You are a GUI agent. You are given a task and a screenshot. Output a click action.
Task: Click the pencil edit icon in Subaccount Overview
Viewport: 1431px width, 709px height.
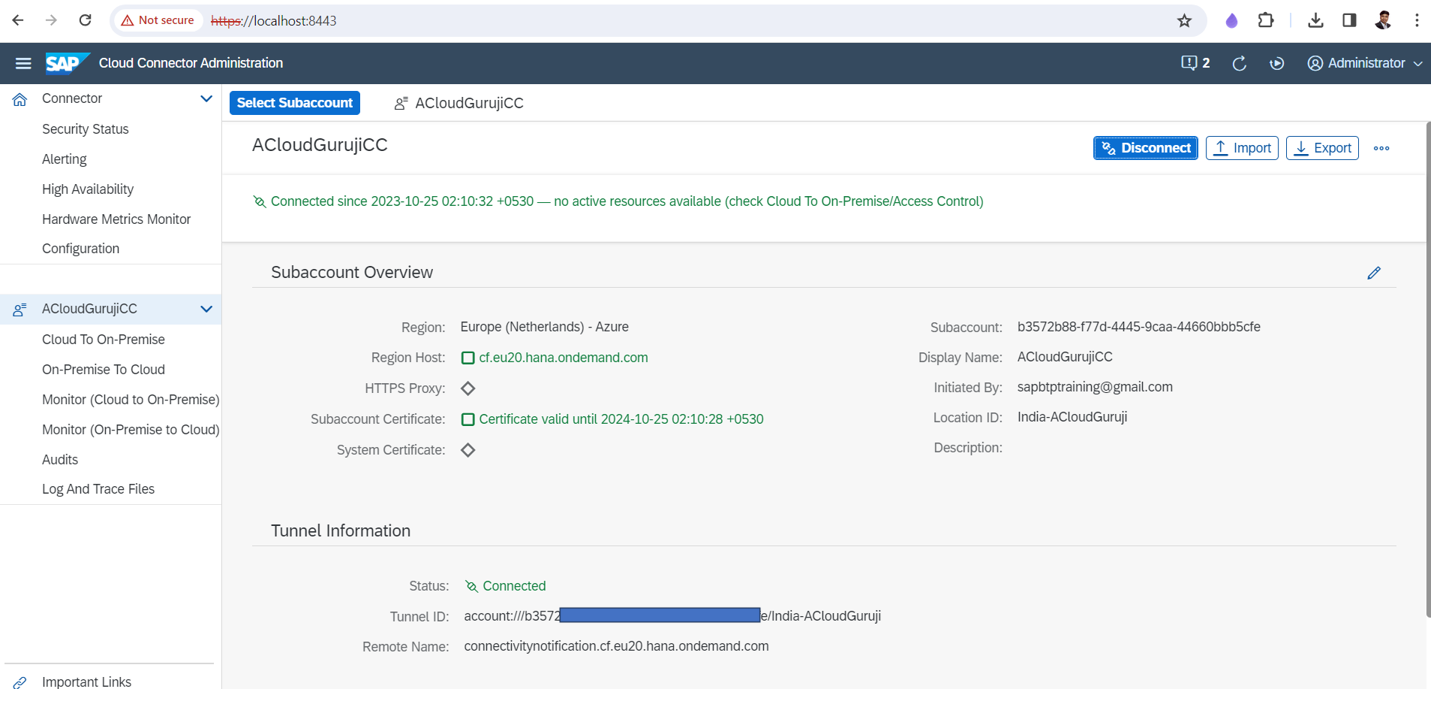pyautogui.click(x=1373, y=273)
